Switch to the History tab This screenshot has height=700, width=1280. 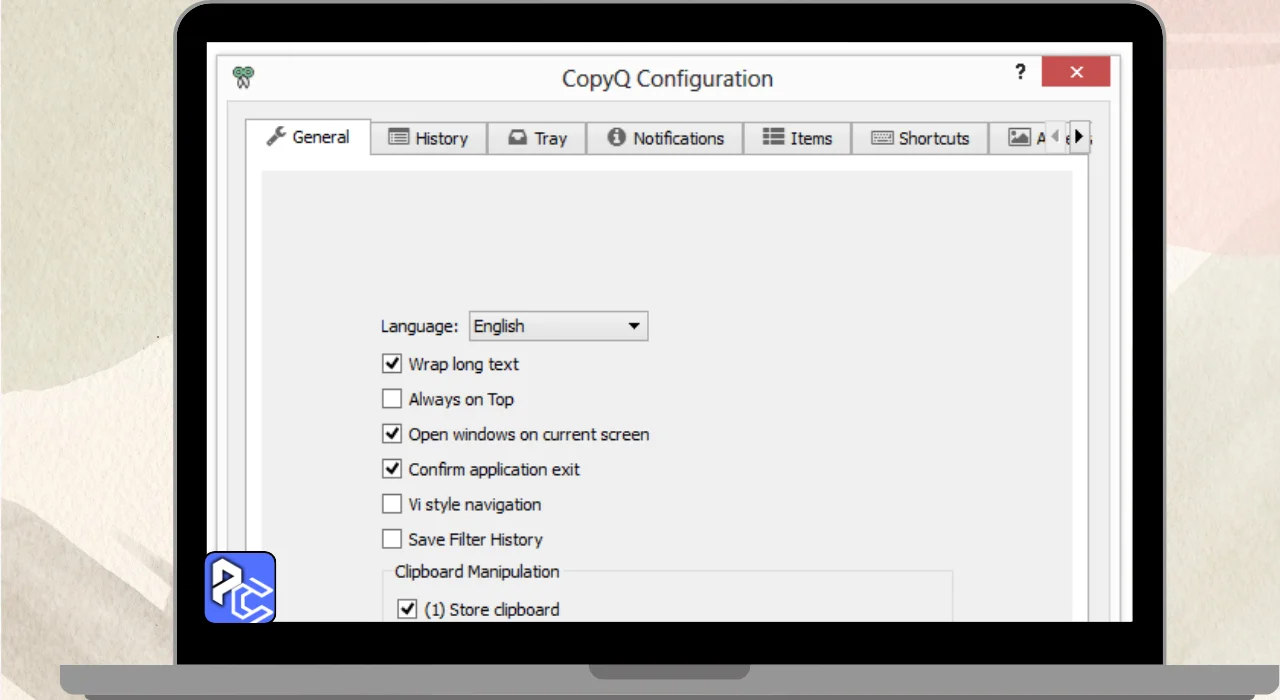(429, 138)
